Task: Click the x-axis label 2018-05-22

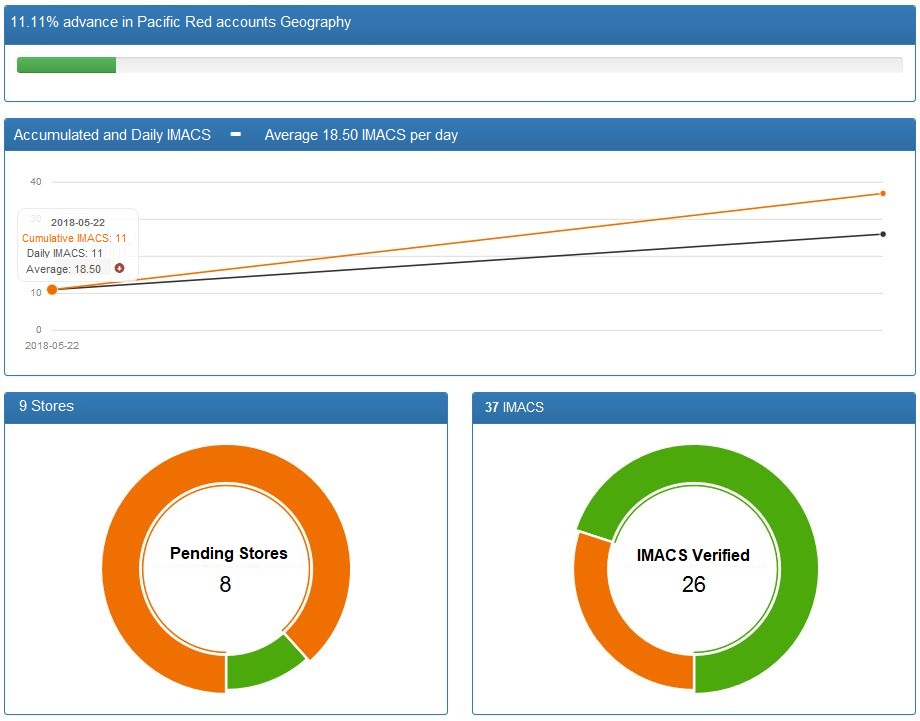Action: click(x=52, y=346)
